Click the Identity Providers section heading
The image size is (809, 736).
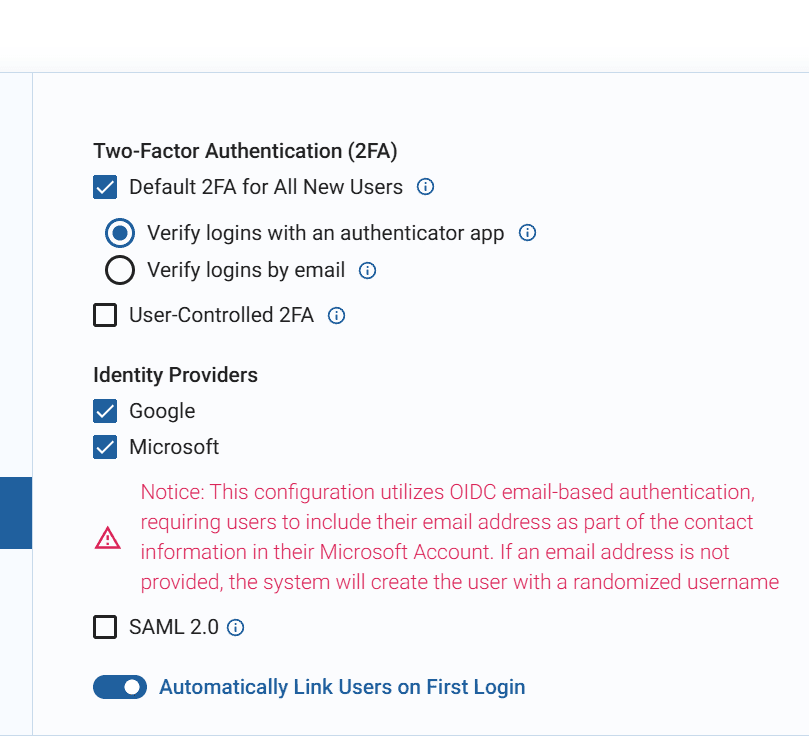(x=175, y=375)
